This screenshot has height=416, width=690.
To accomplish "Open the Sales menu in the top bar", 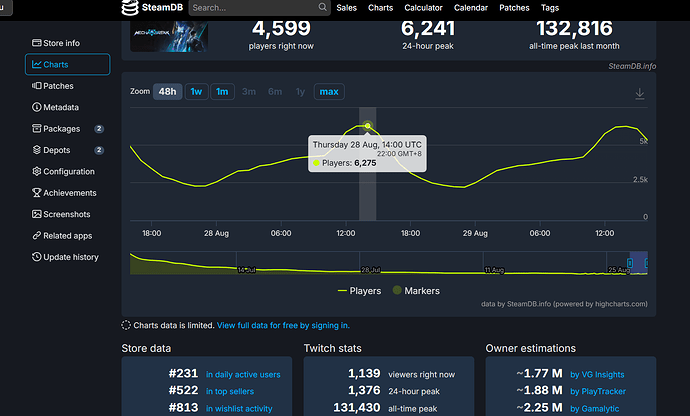I will [x=346, y=8].
